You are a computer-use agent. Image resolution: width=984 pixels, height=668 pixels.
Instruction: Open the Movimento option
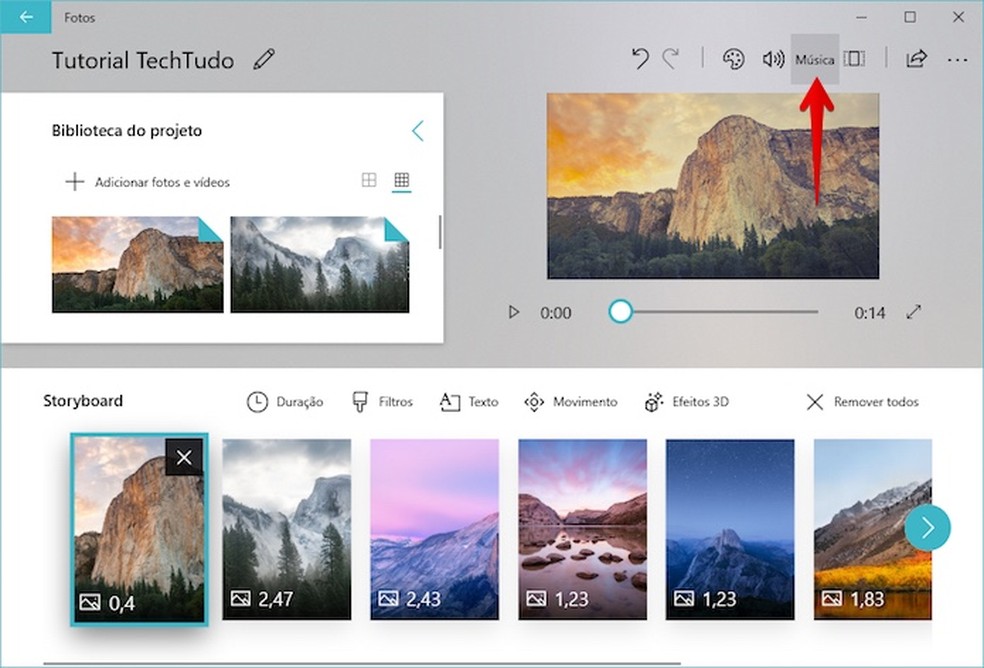click(570, 402)
